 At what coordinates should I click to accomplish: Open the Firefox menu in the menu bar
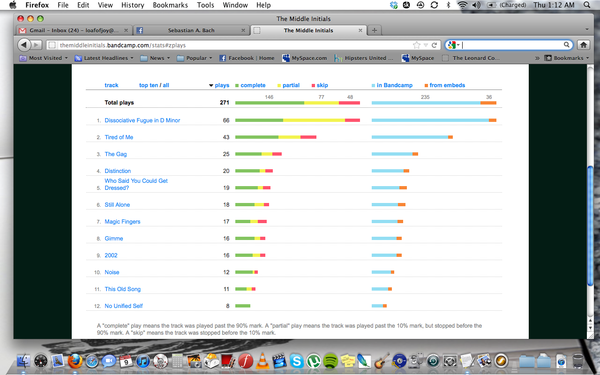click(37, 5)
